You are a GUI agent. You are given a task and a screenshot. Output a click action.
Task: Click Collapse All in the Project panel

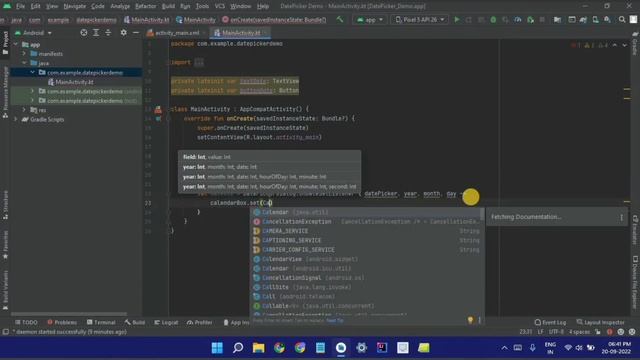click(x=108, y=33)
